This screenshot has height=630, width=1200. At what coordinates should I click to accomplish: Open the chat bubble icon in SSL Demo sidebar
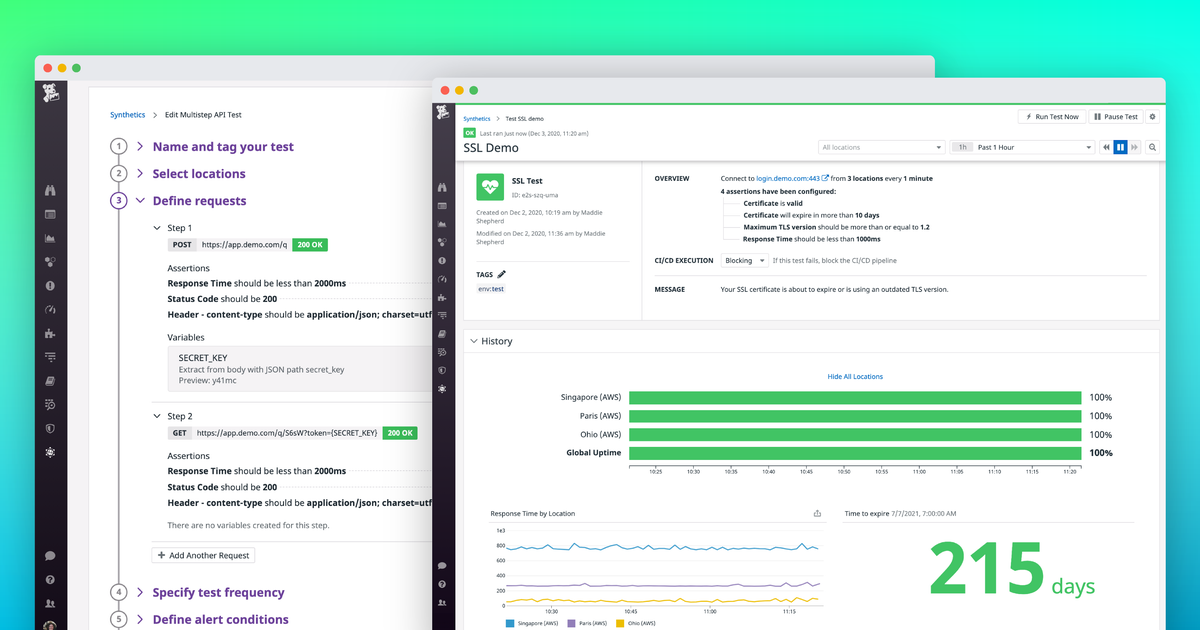tap(442, 566)
